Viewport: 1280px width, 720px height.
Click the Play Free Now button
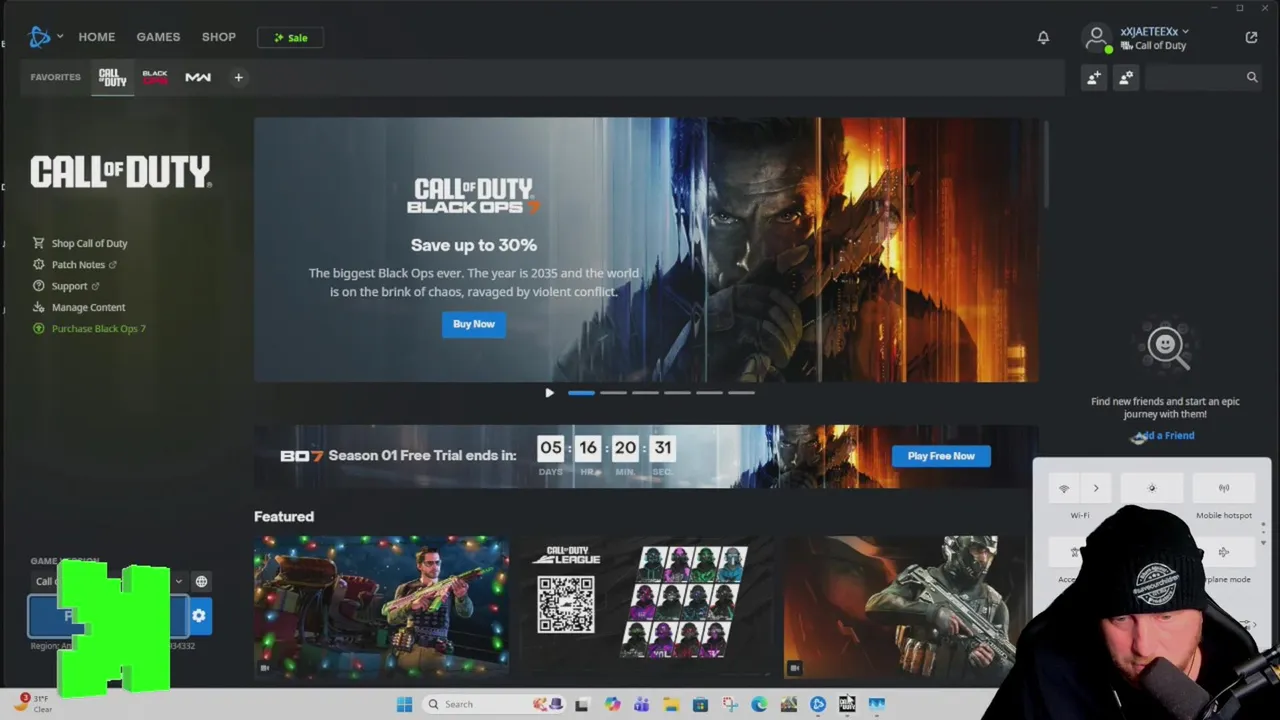(x=941, y=456)
